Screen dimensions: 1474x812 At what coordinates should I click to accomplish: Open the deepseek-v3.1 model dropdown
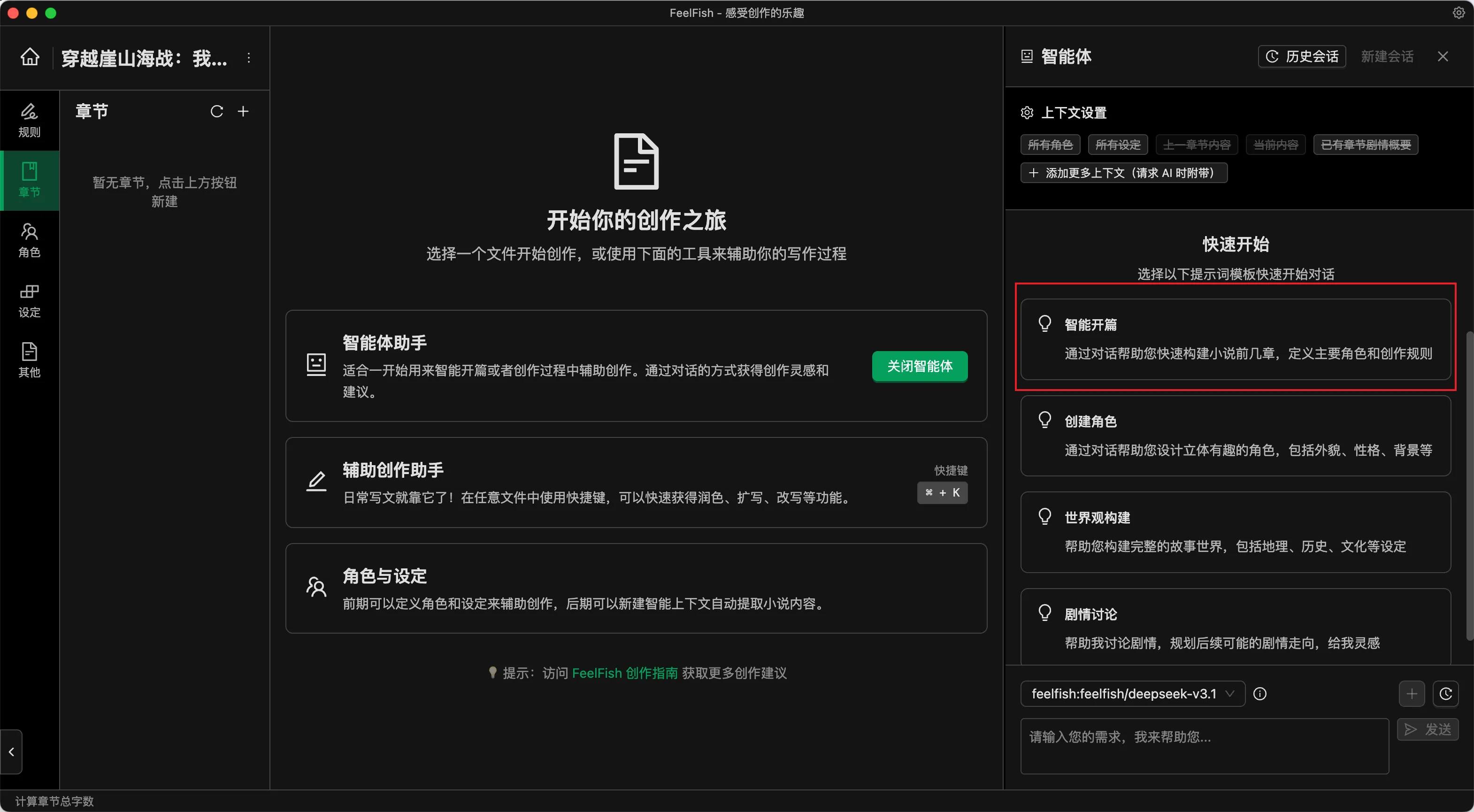click(1132, 694)
